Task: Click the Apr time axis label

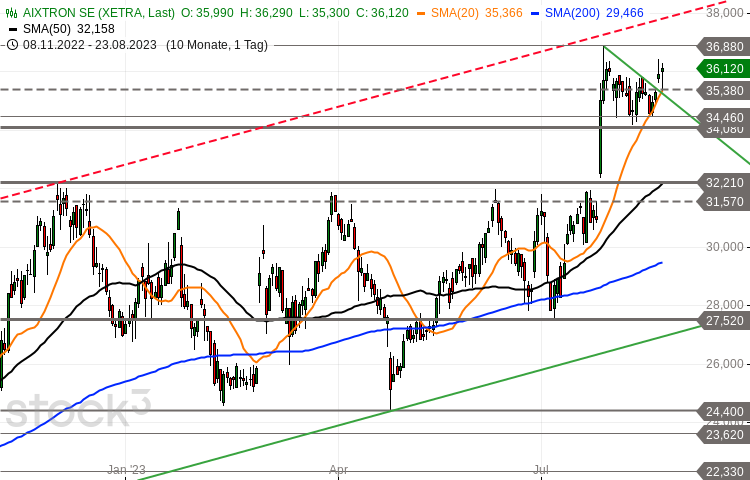Action: (339, 469)
